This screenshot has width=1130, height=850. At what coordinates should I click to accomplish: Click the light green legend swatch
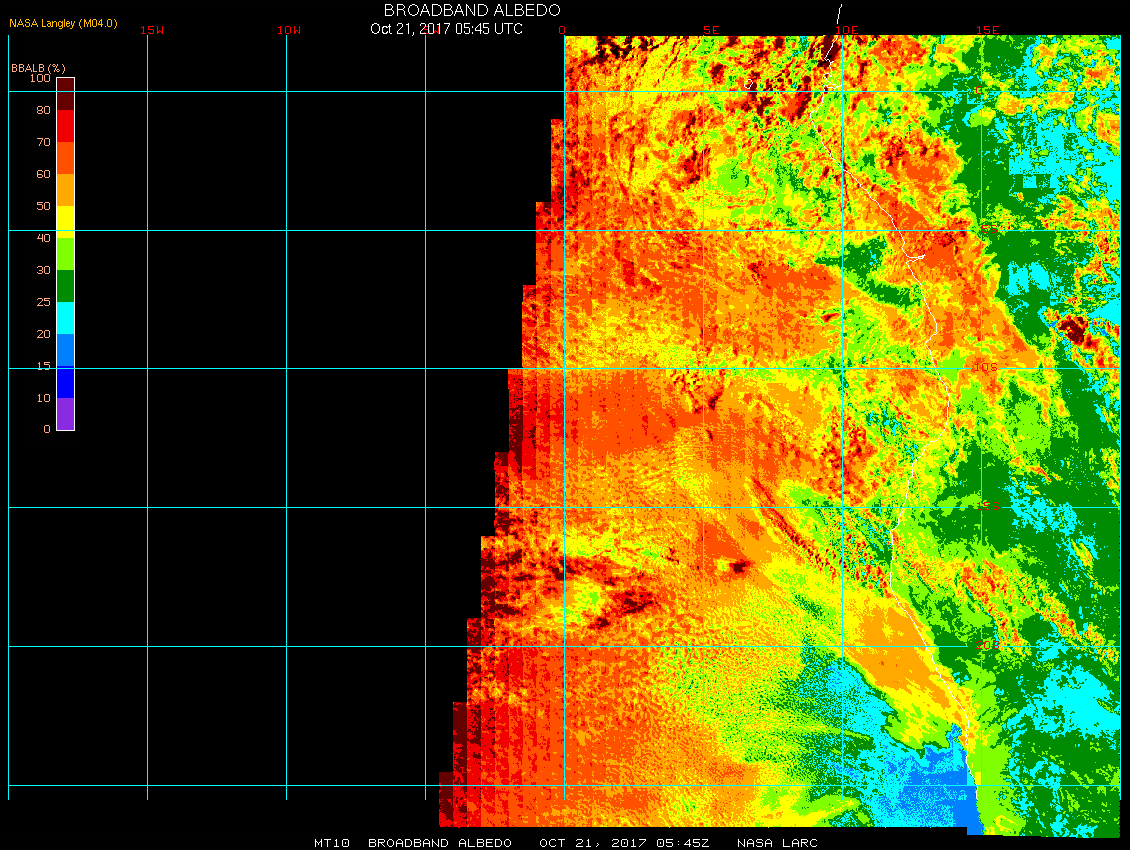coord(65,254)
